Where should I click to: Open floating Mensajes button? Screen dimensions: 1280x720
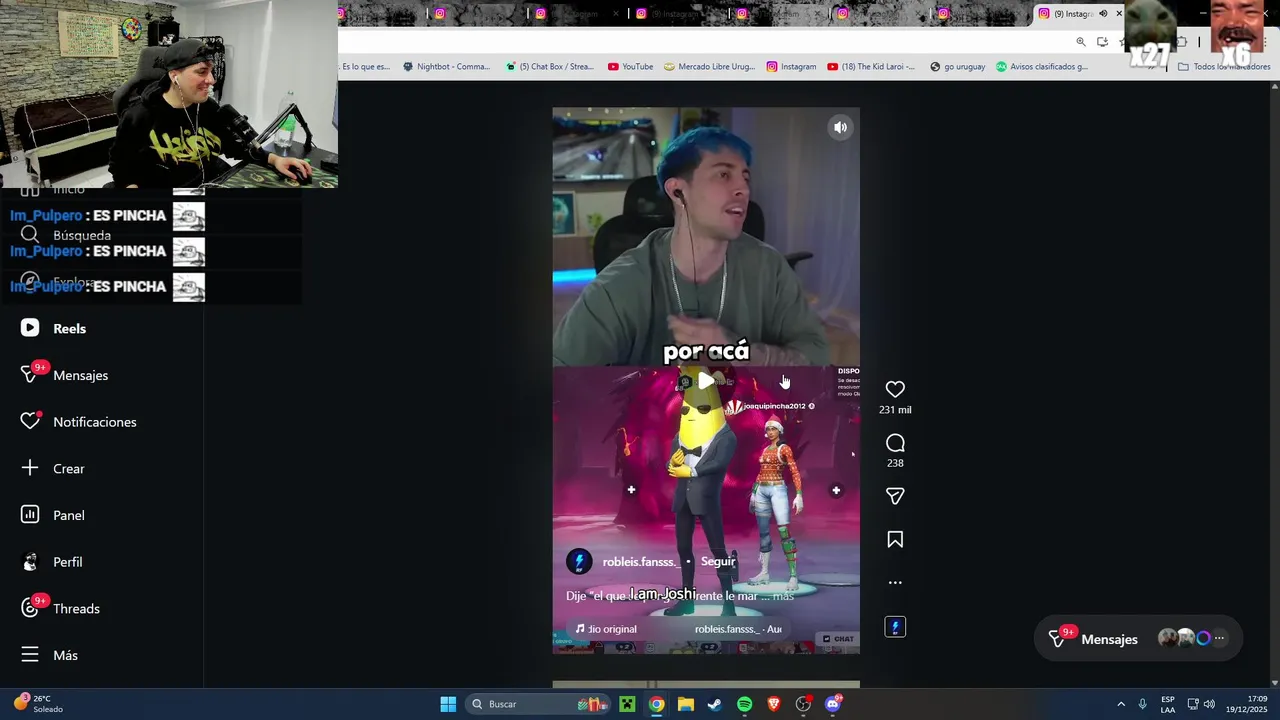1138,639
